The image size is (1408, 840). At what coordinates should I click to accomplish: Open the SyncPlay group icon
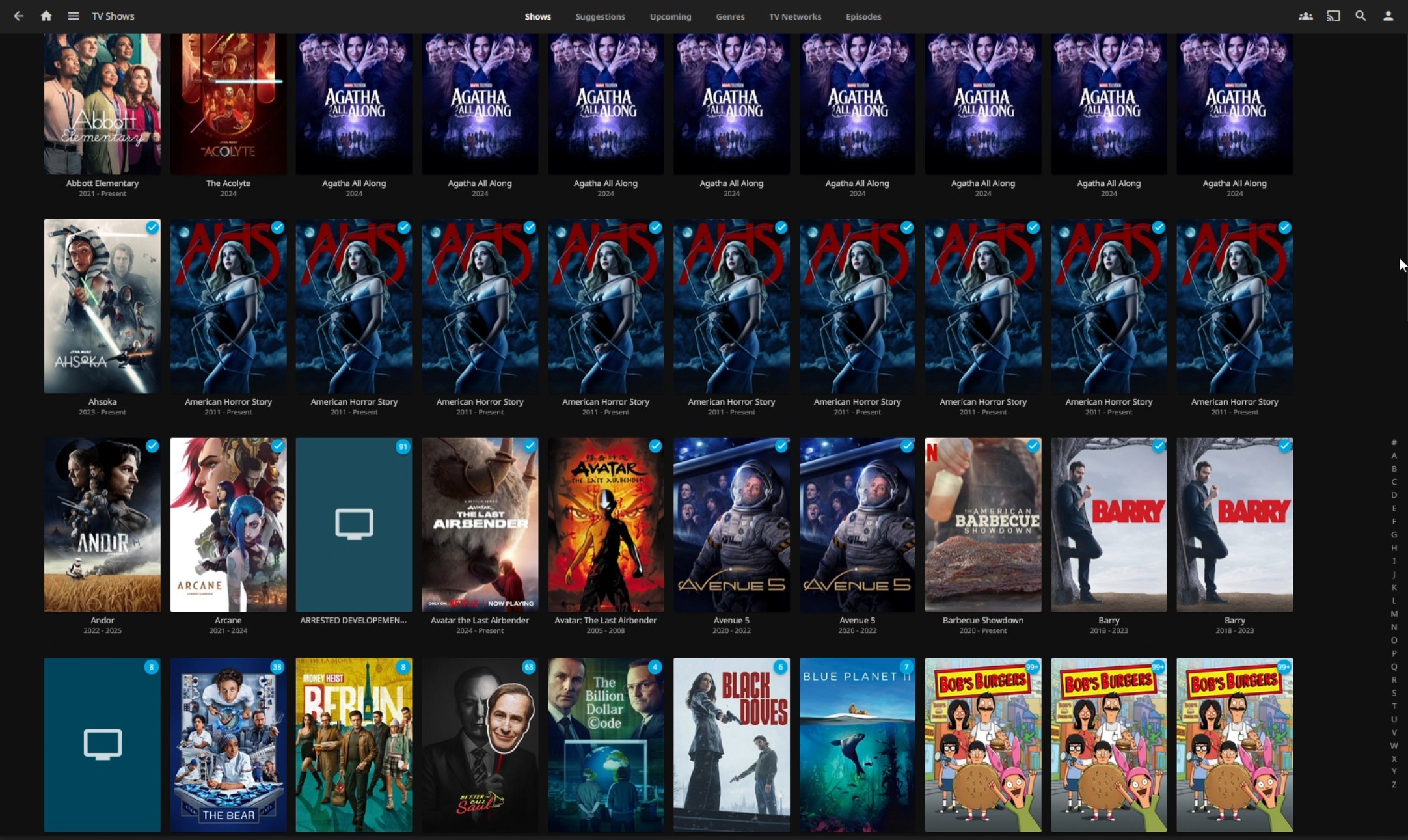pos(1305,16)
